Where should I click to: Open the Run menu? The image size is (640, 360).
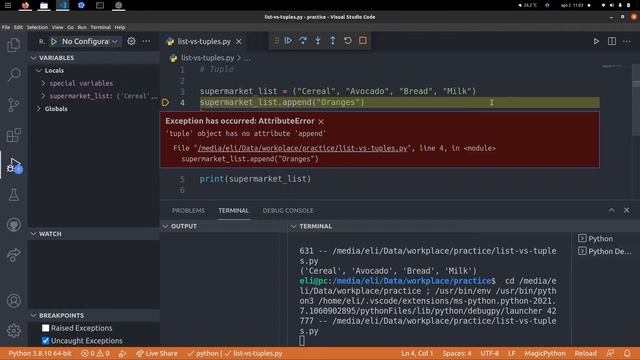tap(82, 27)
